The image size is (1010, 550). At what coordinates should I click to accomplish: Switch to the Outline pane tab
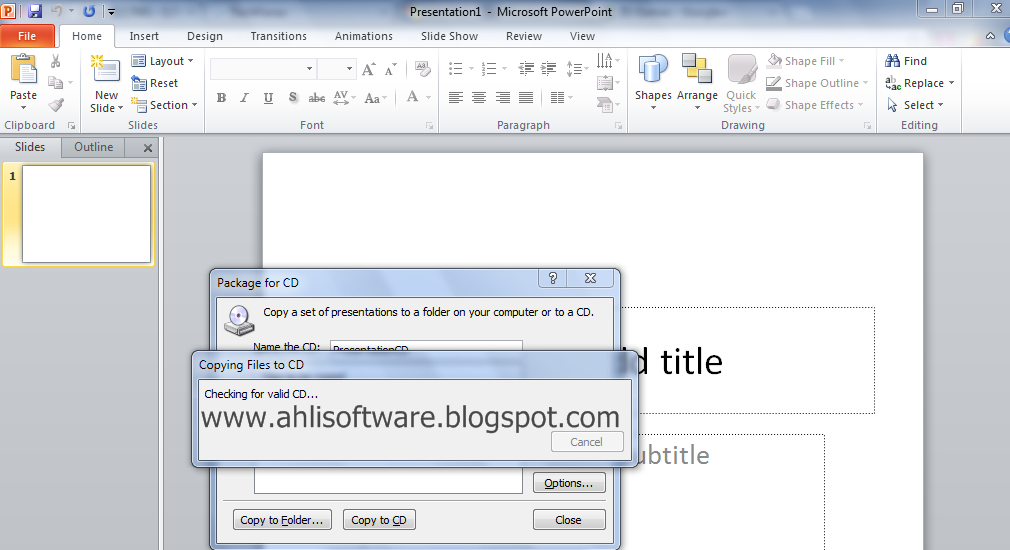[x=93, y=147]
